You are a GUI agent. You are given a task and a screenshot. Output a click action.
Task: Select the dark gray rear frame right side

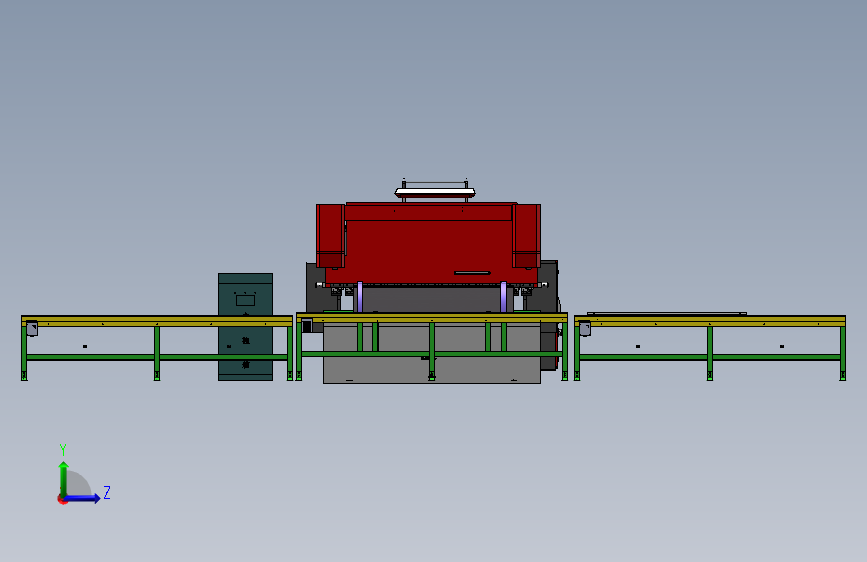click(x=549, y=288)
